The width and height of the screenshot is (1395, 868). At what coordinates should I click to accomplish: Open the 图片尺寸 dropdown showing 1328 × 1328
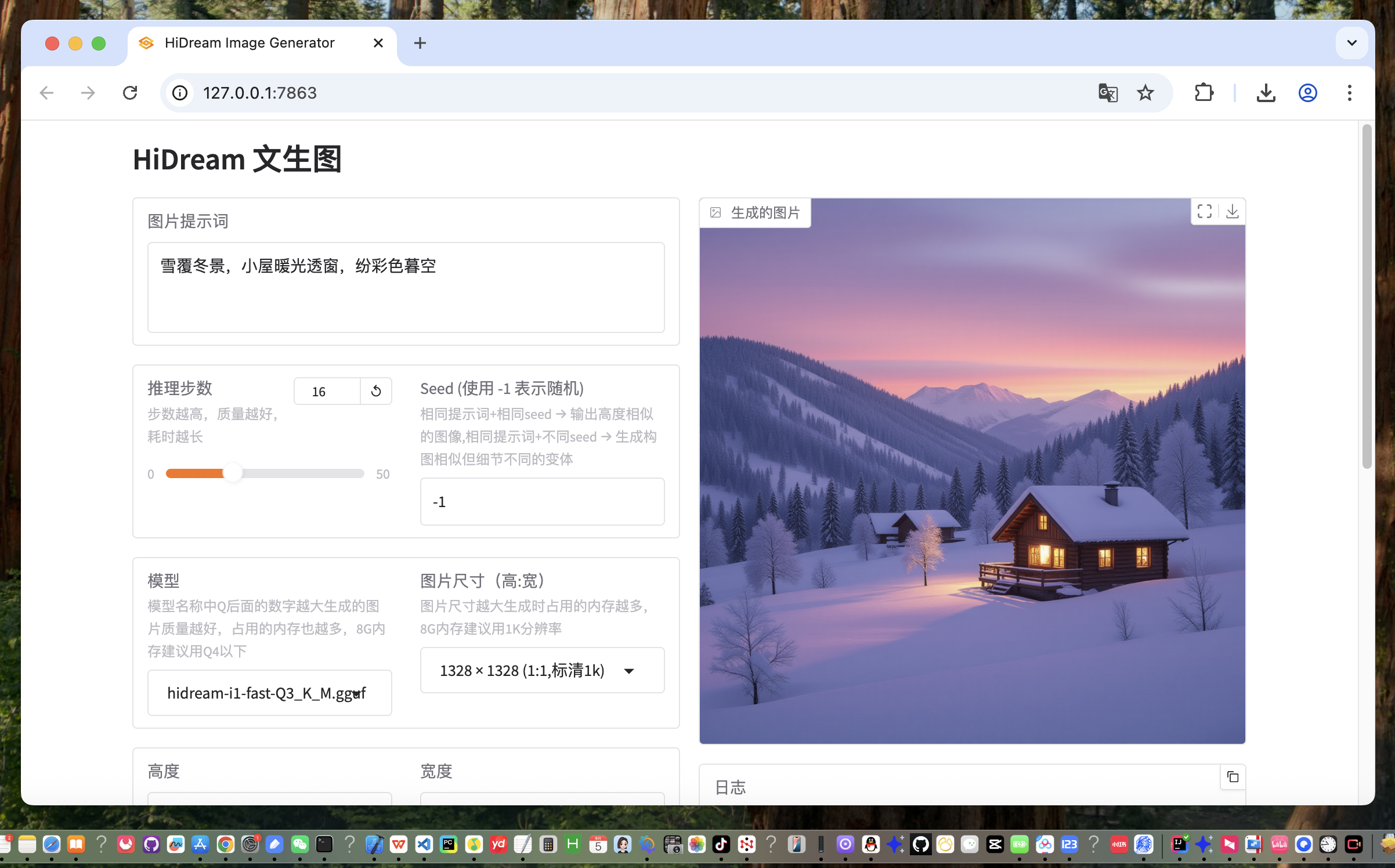tap(542, 670)
